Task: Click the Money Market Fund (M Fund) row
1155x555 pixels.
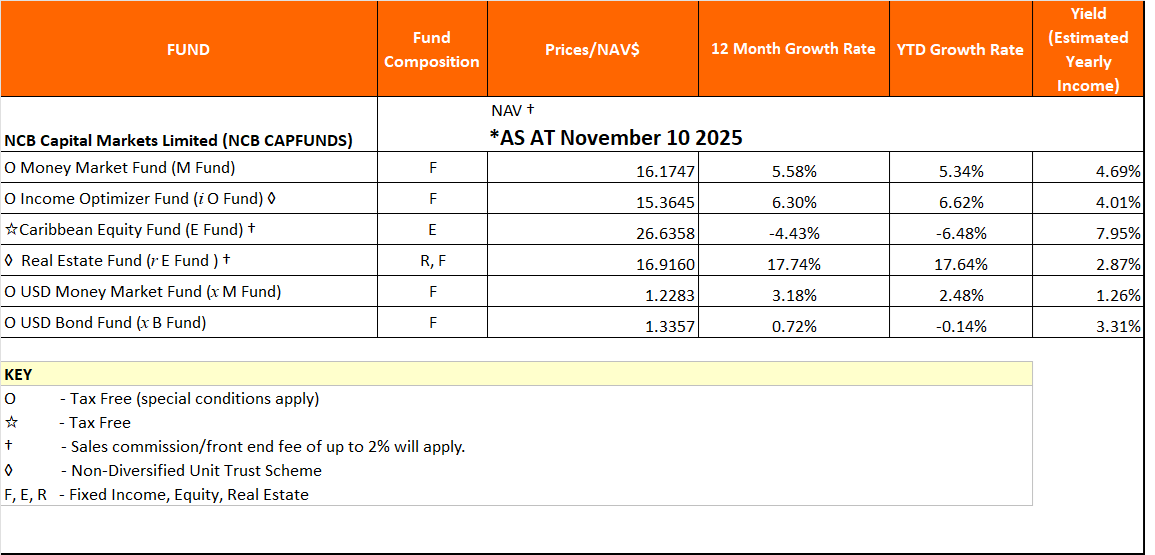Action: [x=120, y=168]
